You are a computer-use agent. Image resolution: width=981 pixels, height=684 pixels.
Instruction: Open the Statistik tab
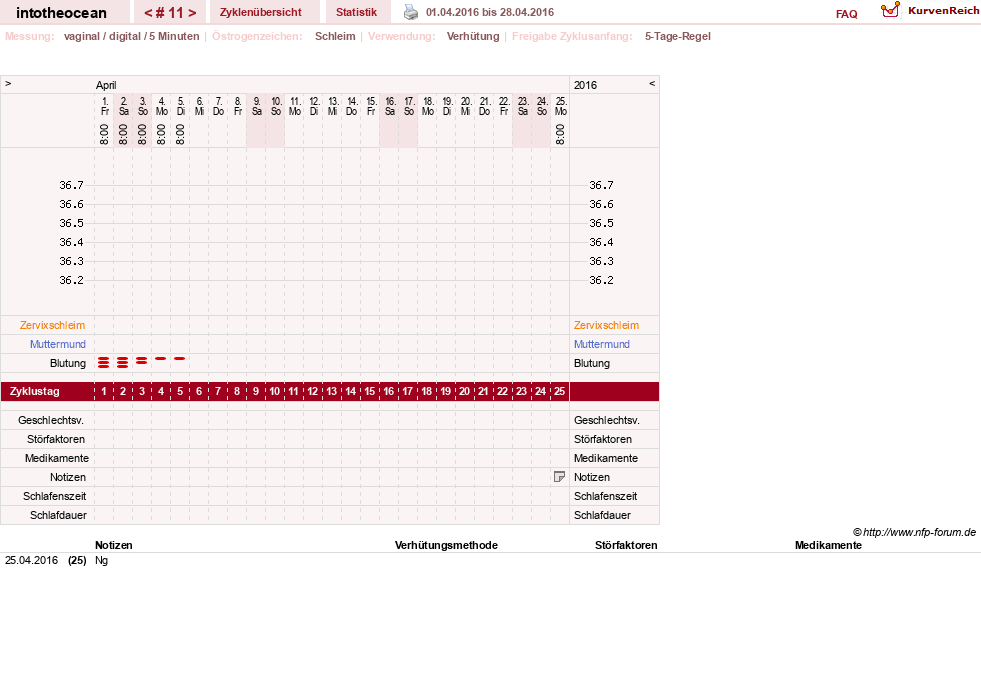pyautogui.click(x=357, y=12)
